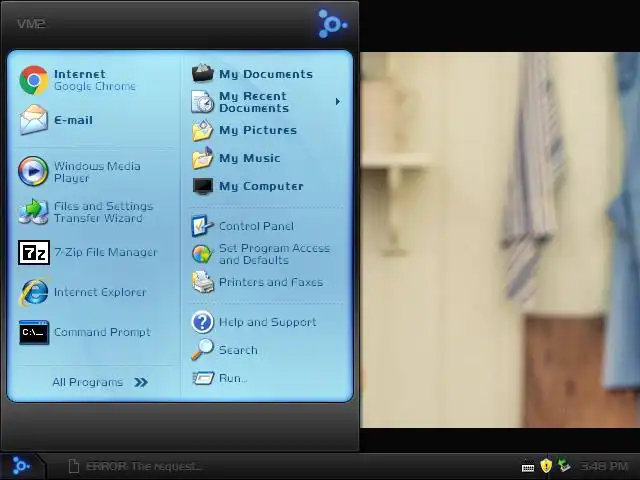640x480 pixels.
Task: Expand All Programs double arrow
Action: pos(141,382)
